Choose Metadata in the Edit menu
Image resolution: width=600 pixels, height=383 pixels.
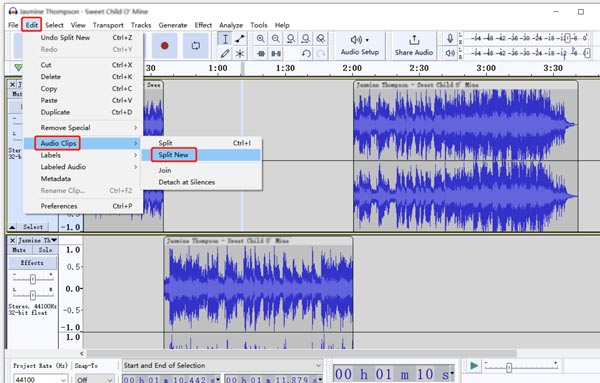[82, 179]
